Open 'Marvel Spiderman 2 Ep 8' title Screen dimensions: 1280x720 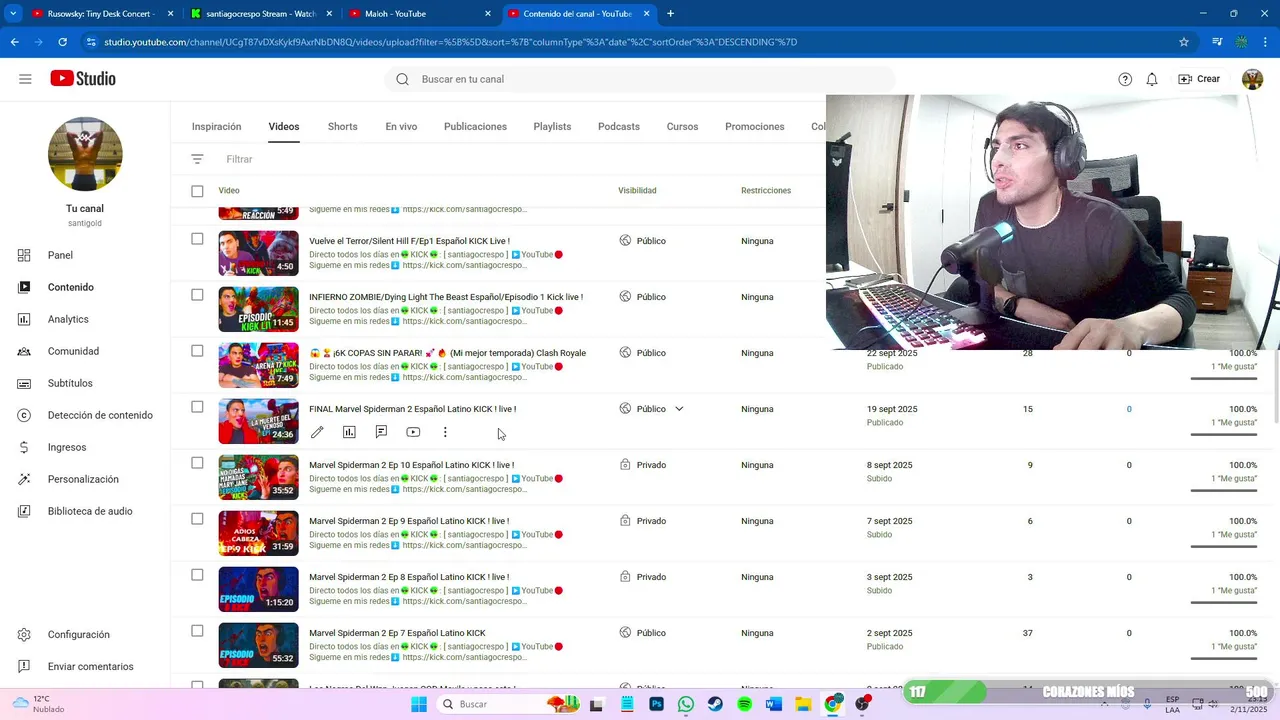point(409,577)
